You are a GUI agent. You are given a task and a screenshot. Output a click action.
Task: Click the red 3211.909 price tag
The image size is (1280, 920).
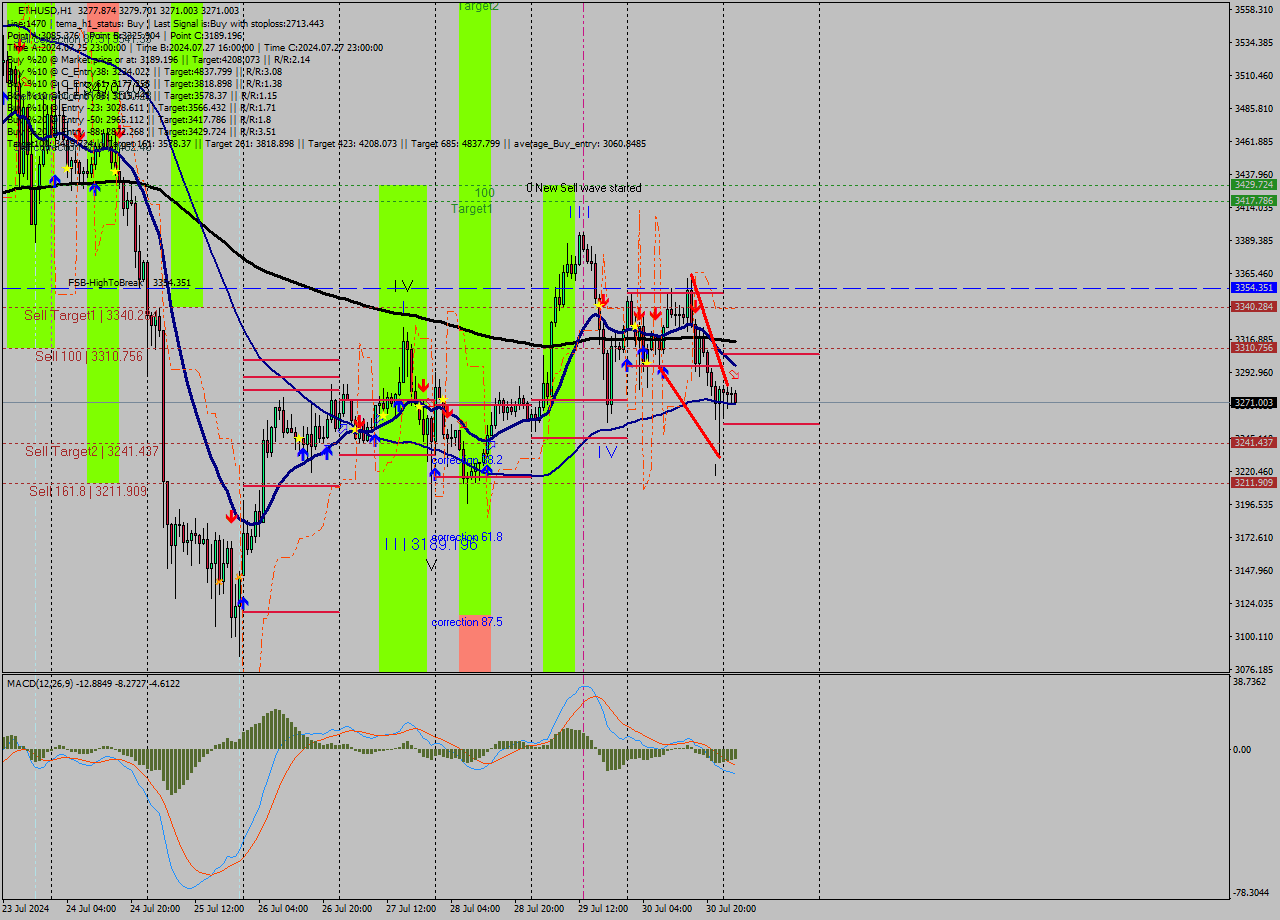tap(1254, 483)
